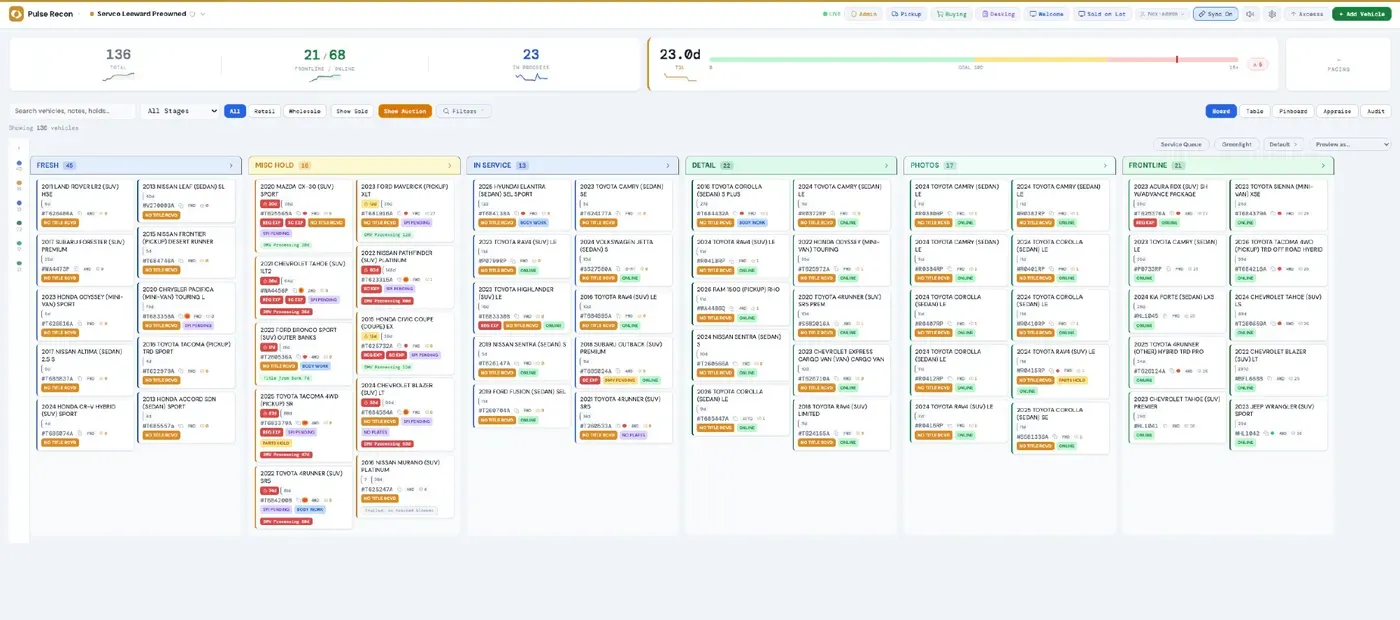This screenshot has height=620, width=1400.
Task: Switch to the Audit view
Action: coord(1376,111)
